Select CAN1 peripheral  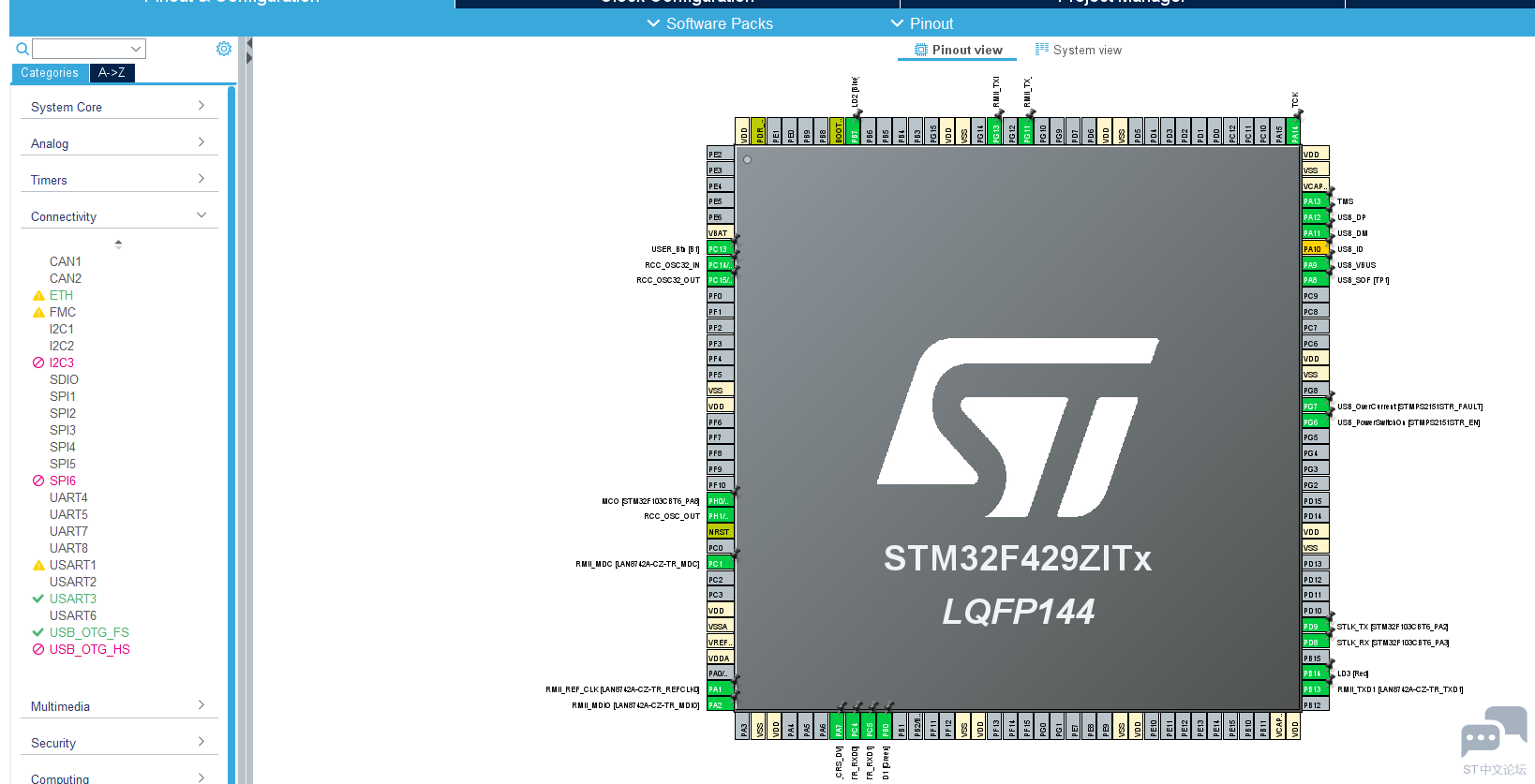click(x=66, y=261)
